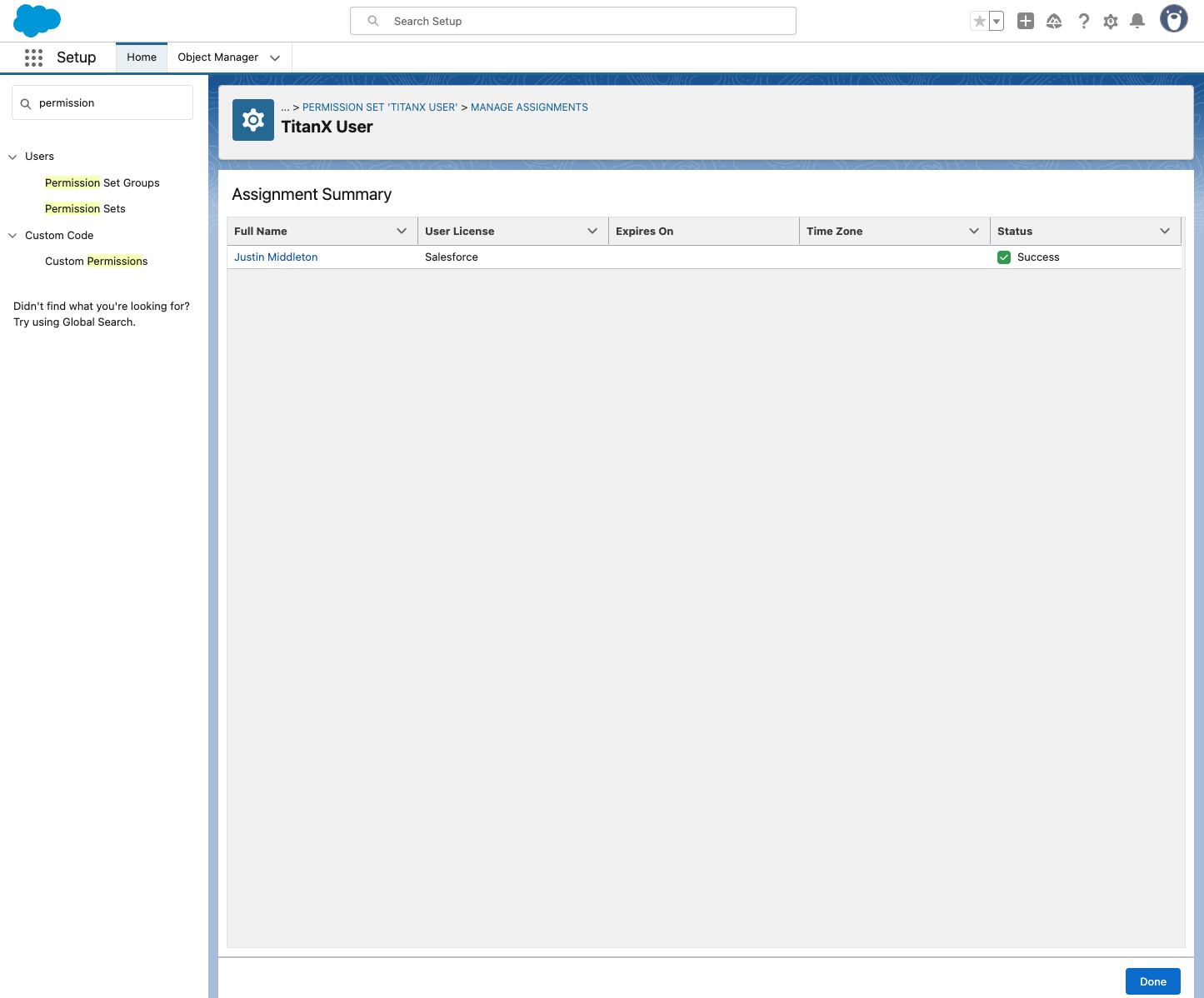Click the breadcrumb ellipsis

285,107
